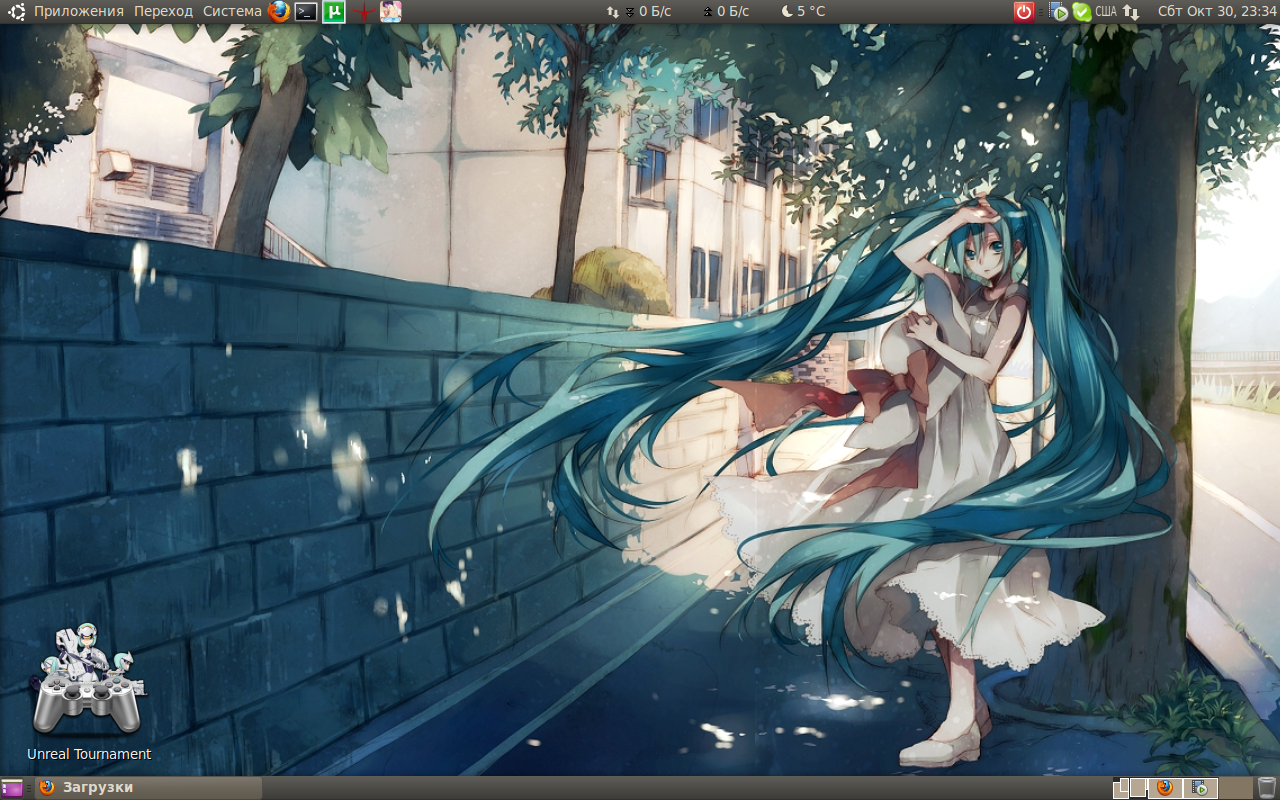Open the trash icon in bottom panel
Viewport: 1280px width, 800px height.
tap(1267, 788)
